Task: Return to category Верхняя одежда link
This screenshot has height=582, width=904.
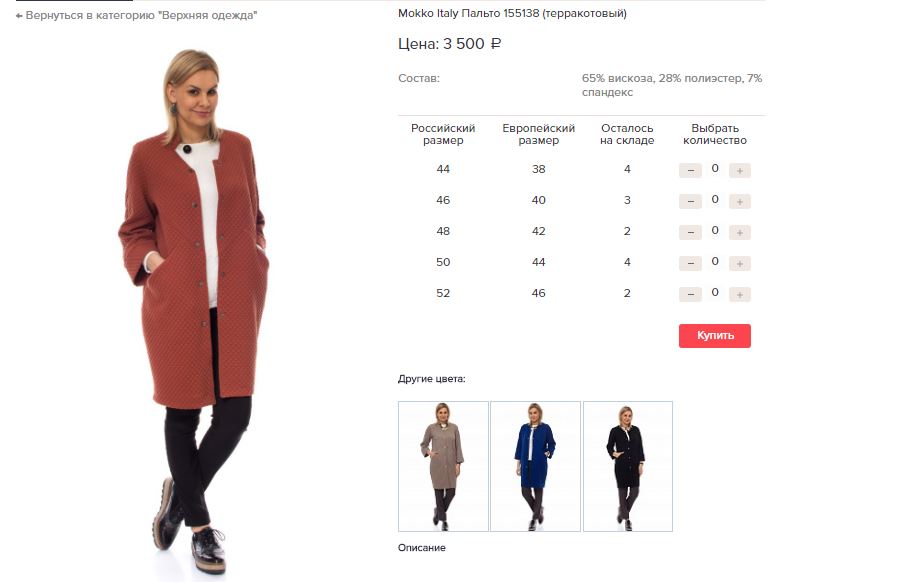Action: 141,16
